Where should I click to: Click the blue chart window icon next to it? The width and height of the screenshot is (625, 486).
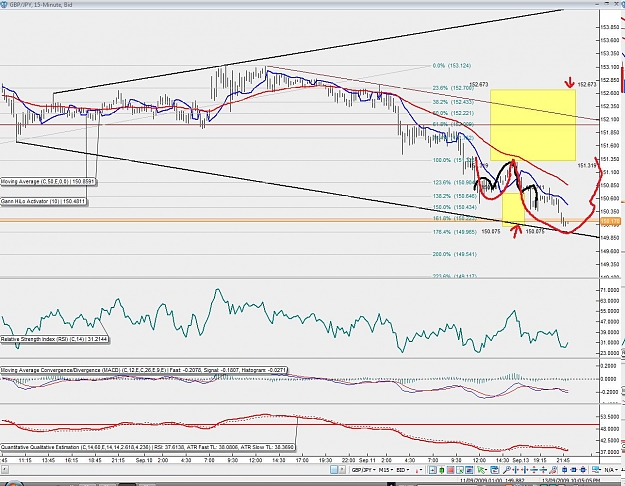coord(469,470)
